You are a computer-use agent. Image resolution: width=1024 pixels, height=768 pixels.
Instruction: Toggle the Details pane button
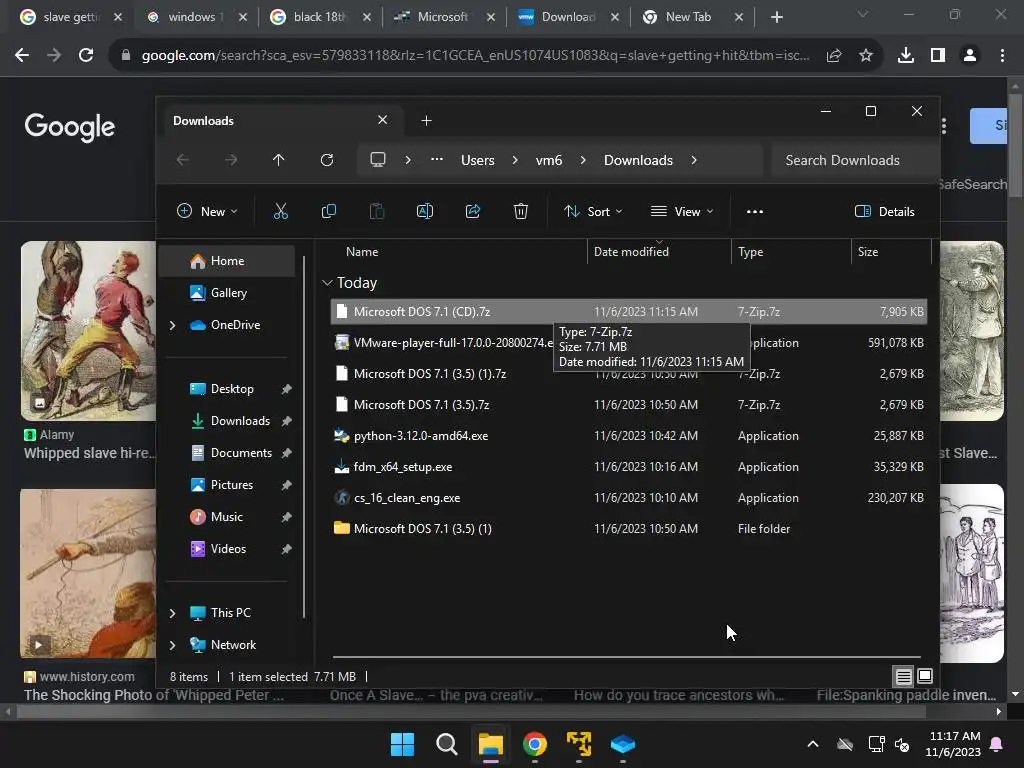885,212
